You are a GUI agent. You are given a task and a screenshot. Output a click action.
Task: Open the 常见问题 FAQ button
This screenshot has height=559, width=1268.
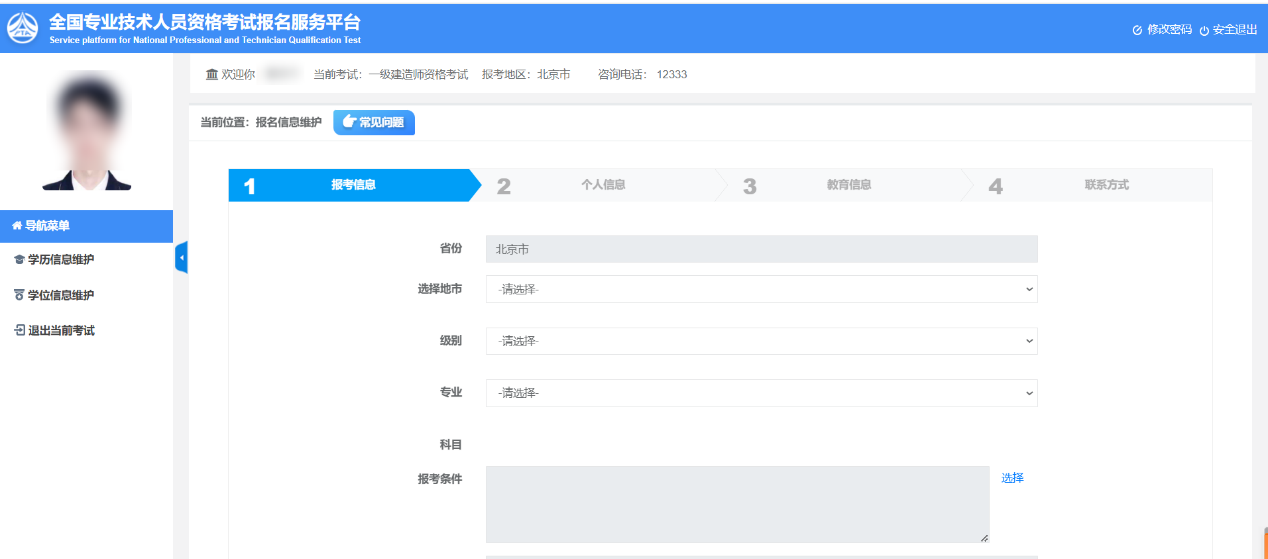point(374,122)
